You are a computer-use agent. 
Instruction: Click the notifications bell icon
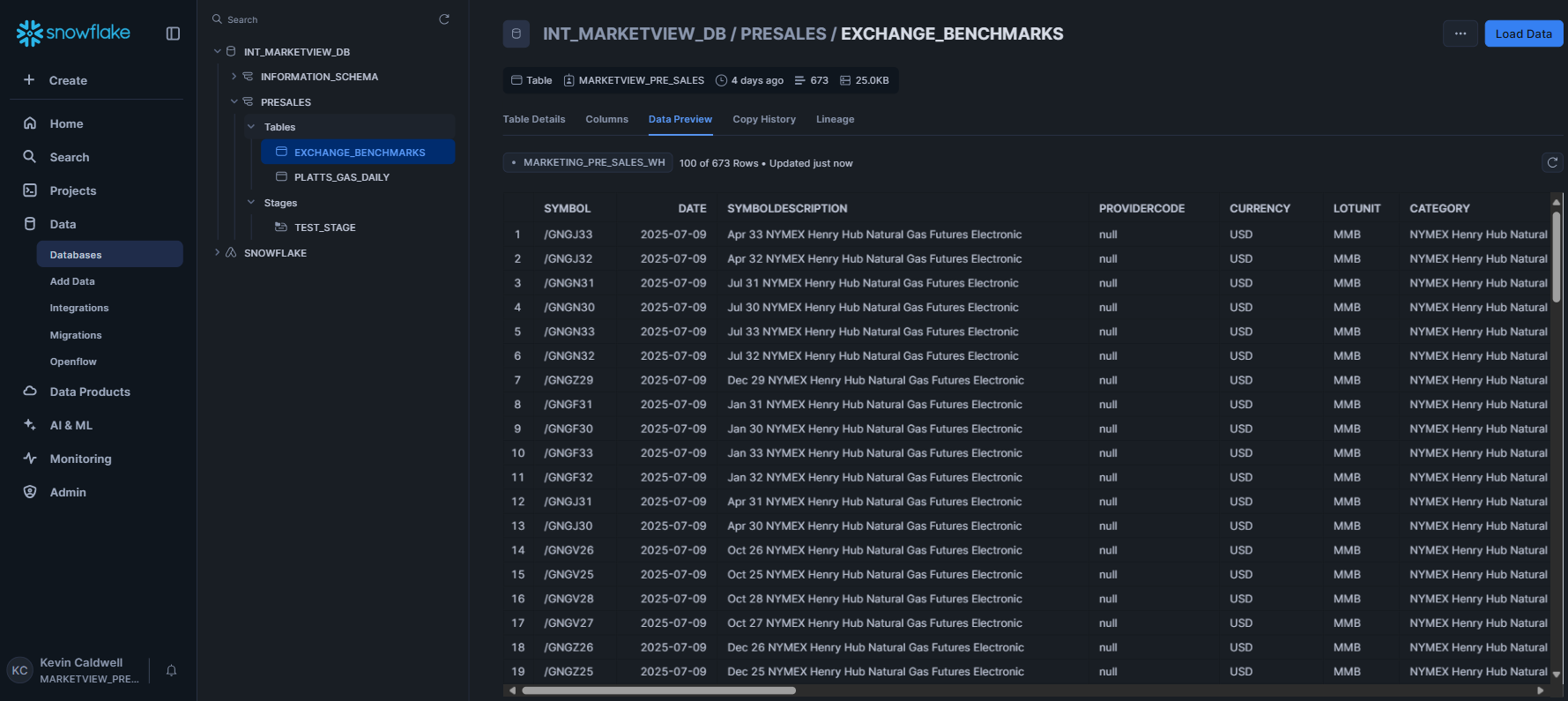tap(172, 670)
